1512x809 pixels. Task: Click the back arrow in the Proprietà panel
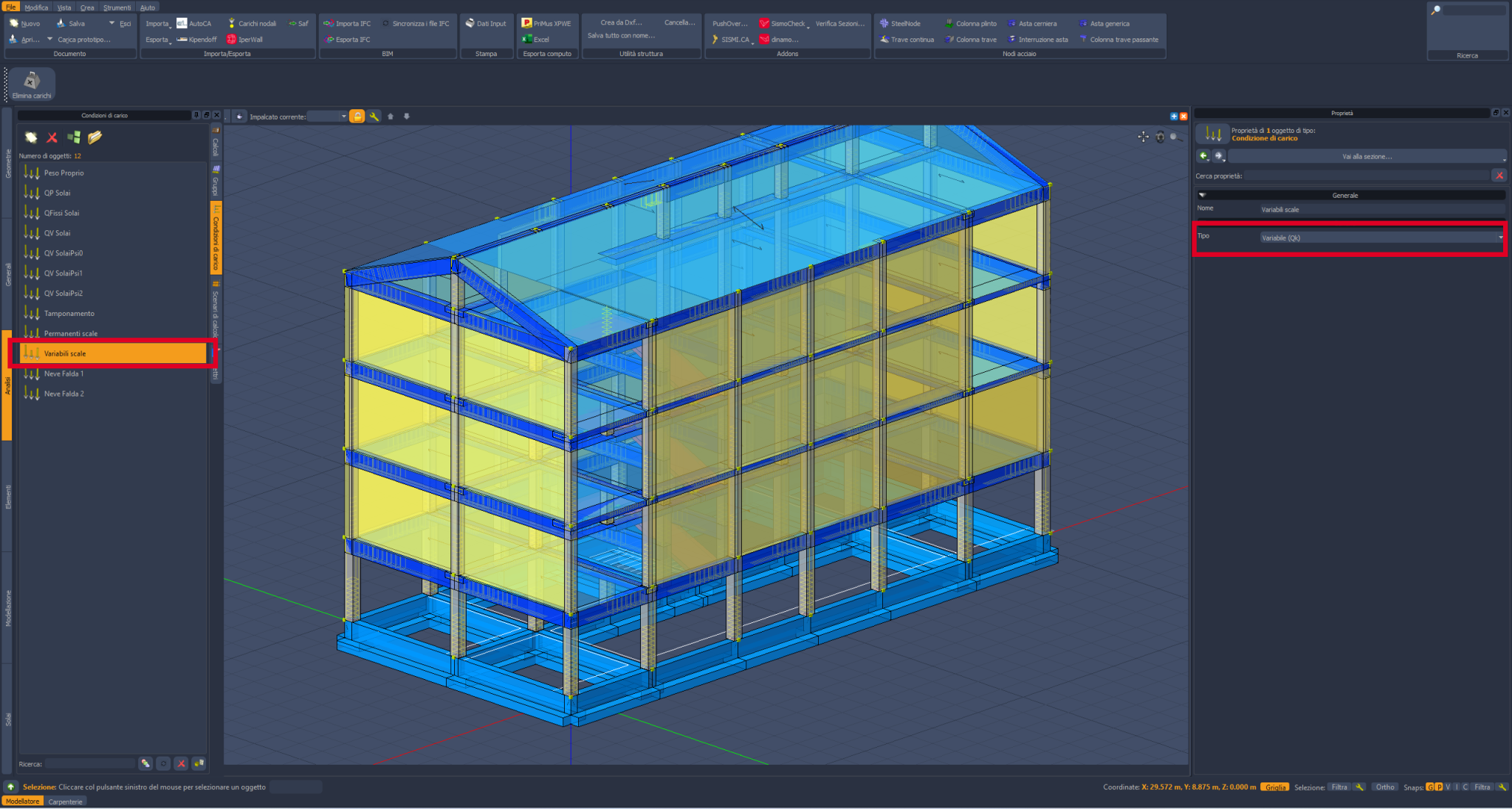pyautogui.click(x=1203, y=156)
